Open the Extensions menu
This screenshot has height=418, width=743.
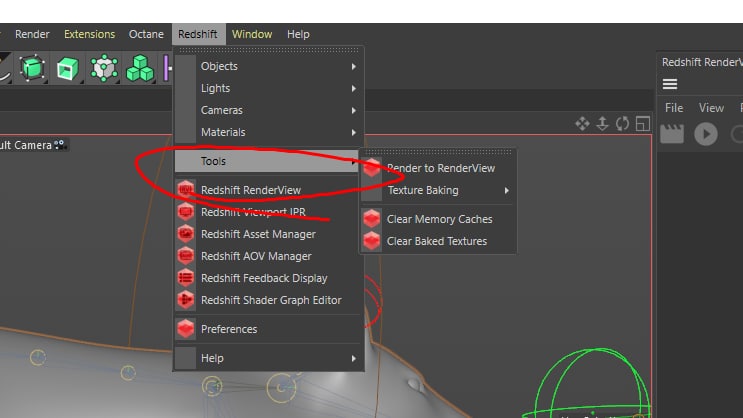[89, 34]
